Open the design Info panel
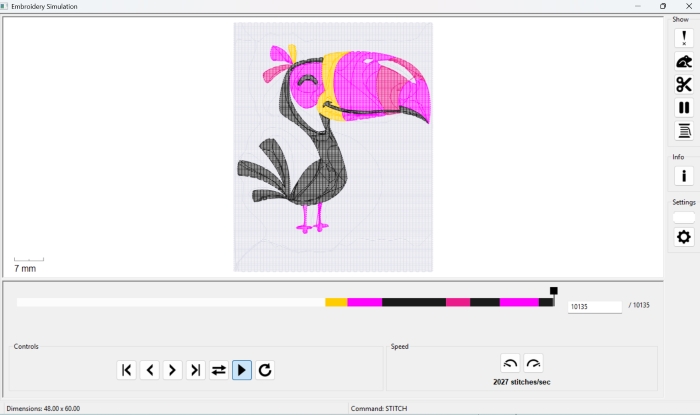The width and height of the screenshot is (700, 415). click(684, 176)
